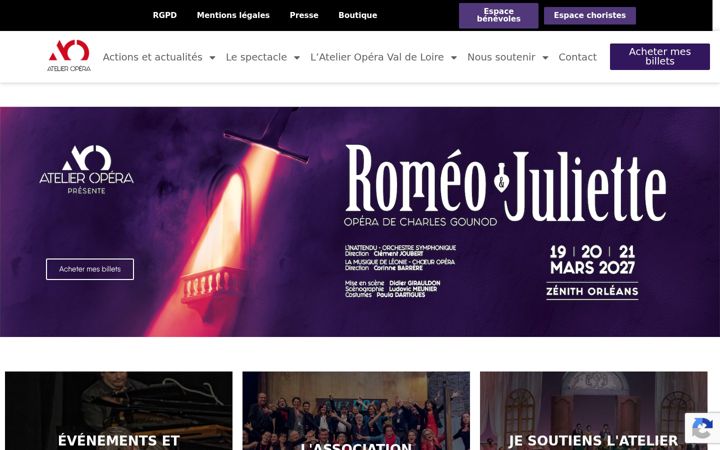This screenshot has width=720, height=450.
Task: Open the Événements et card
Action: click(118, 411)
